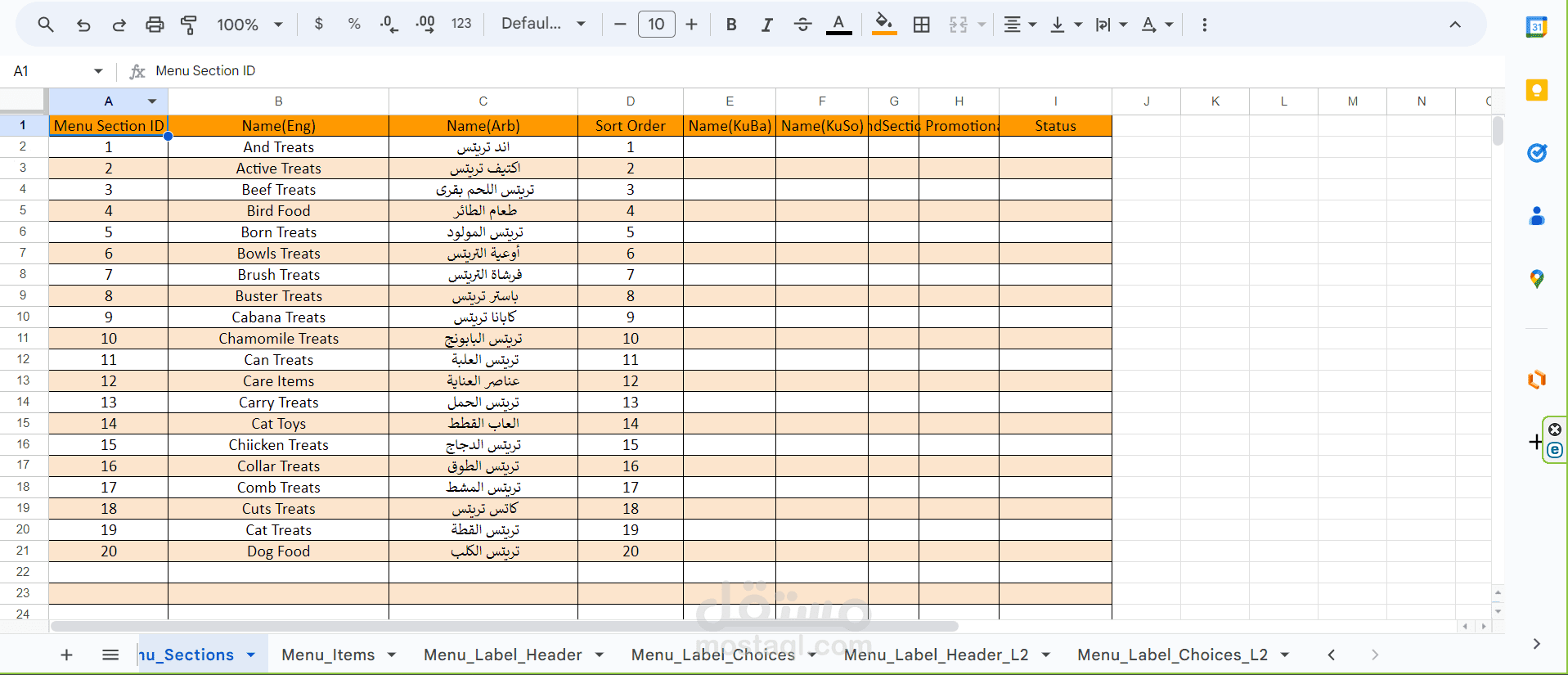Screen dimensions: 1568x675
Task: Open horizontal align dropdown
Action: (x=1019, y=25)
